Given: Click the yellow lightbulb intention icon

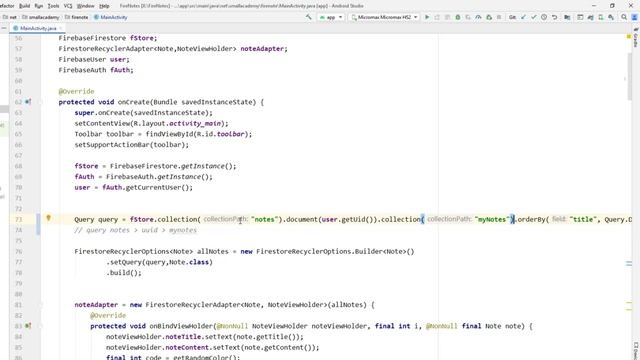Looking at the screenshot, I should click(48, 218).
